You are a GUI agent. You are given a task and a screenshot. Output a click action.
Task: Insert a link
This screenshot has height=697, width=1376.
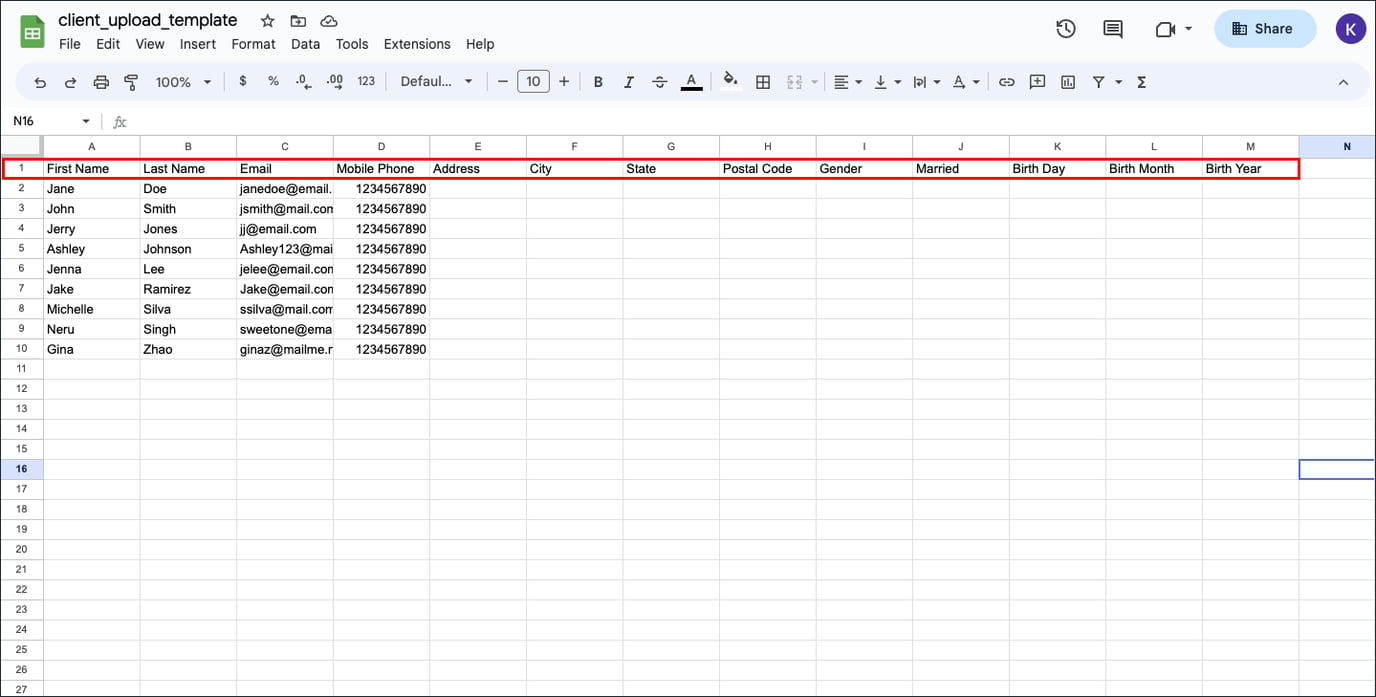click(x=1006, y=82)
